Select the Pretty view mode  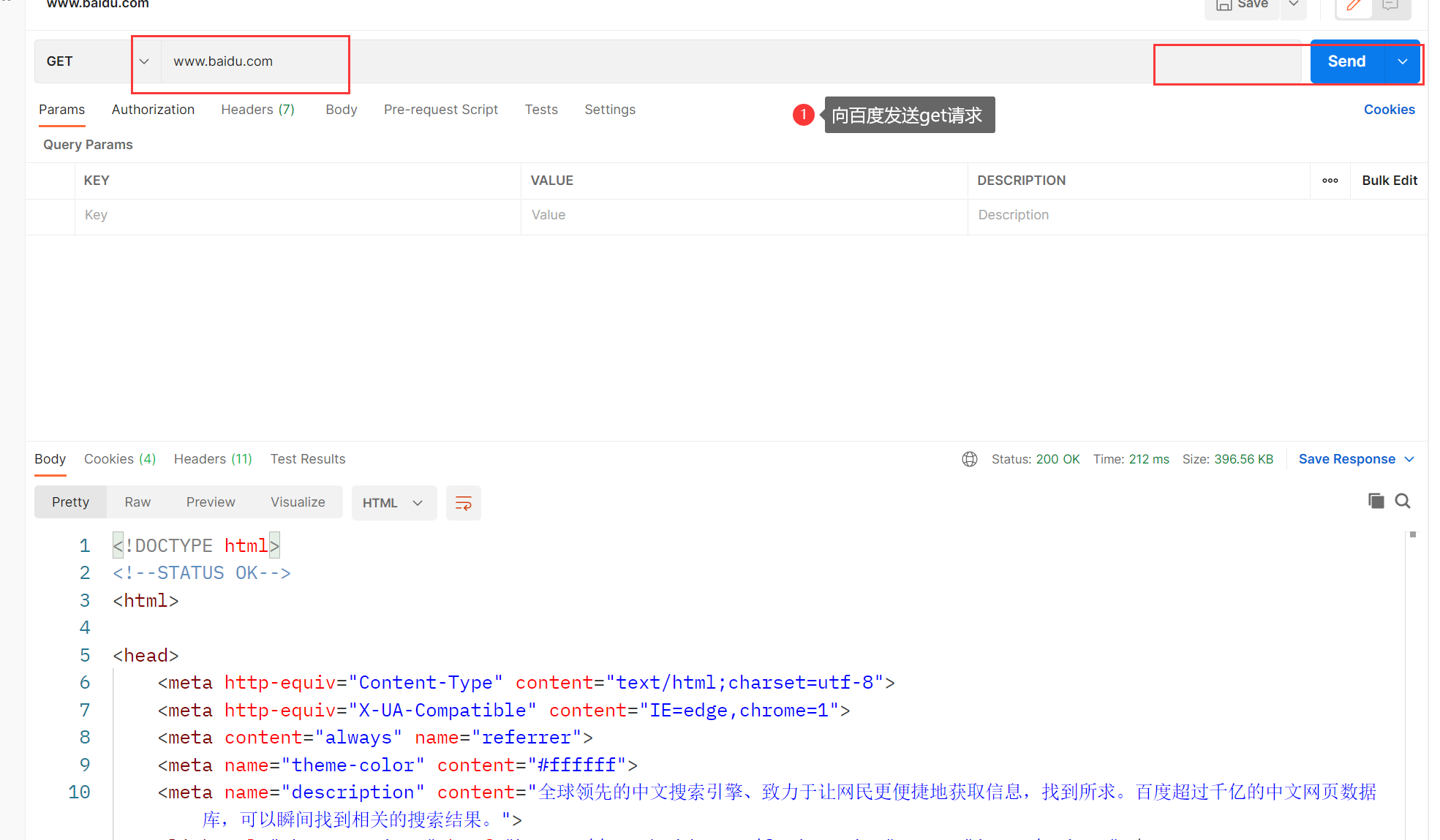(70, 502)
